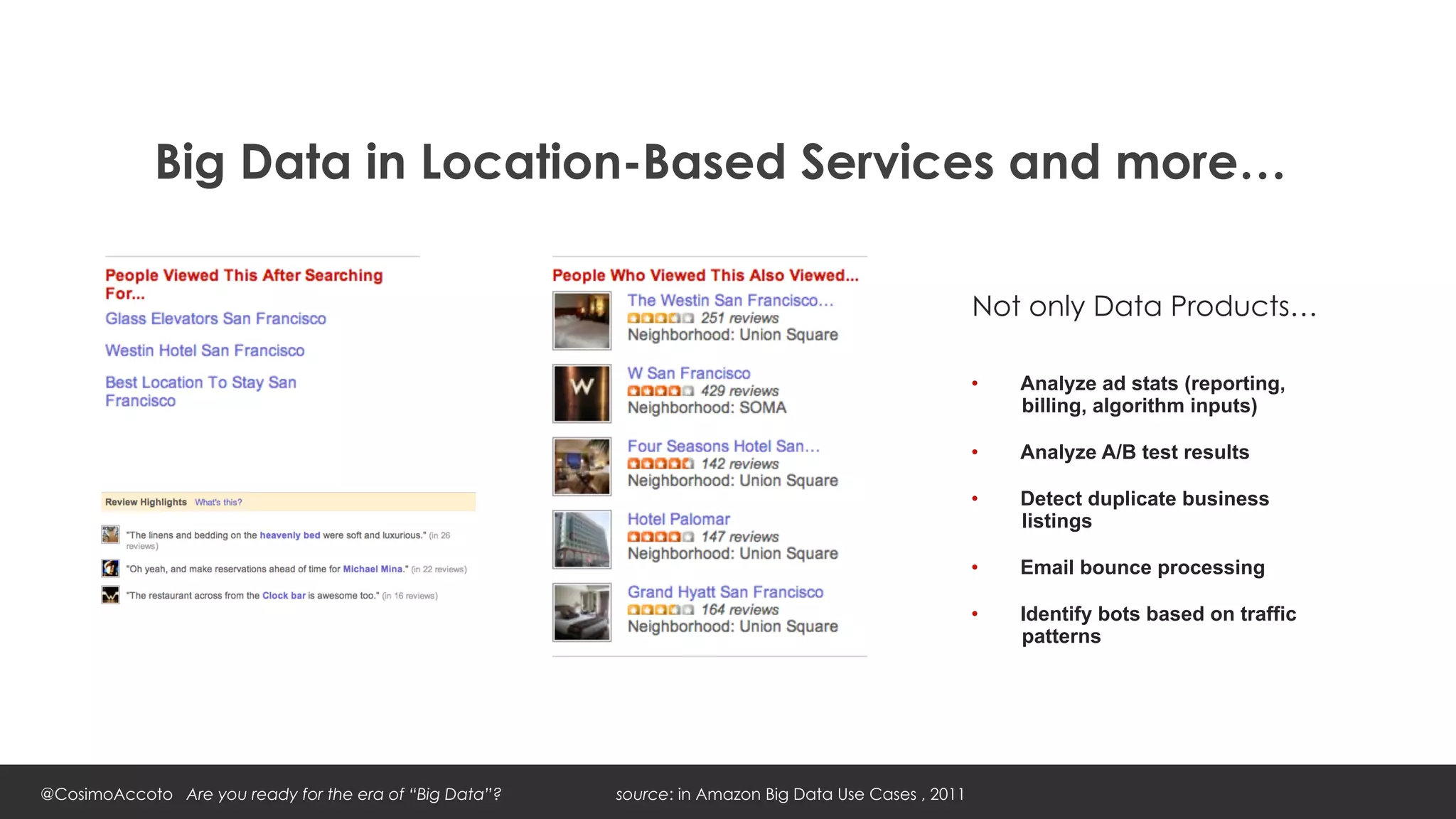Click the star rating for 142 reviews
1456x819 pixels.
[x=660, y=464]
